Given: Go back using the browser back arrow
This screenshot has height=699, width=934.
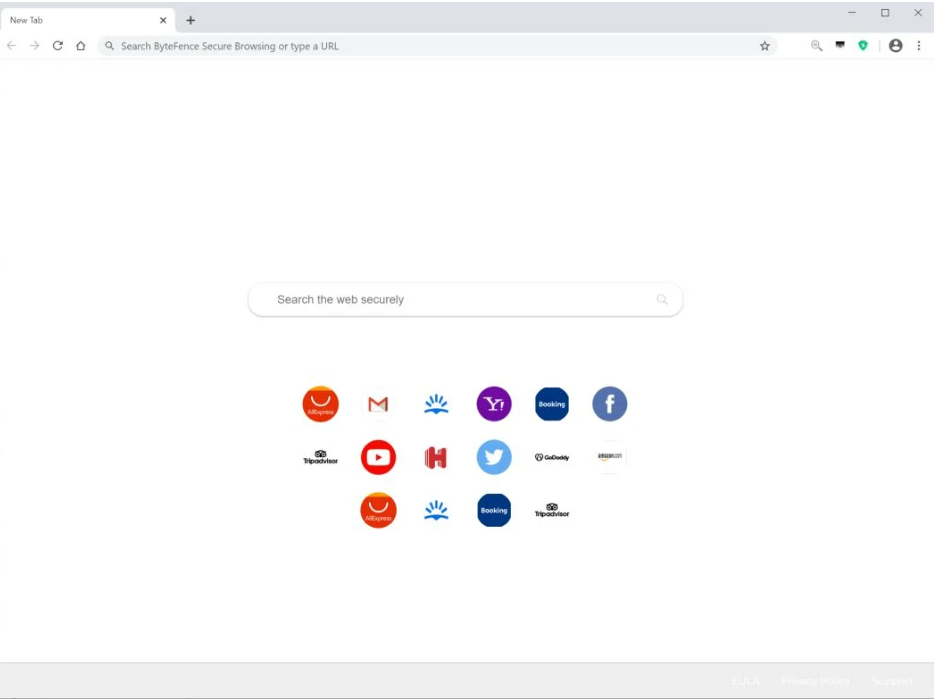Looking at the screenshot, I should pyautogui.click(x=11, y=46).
